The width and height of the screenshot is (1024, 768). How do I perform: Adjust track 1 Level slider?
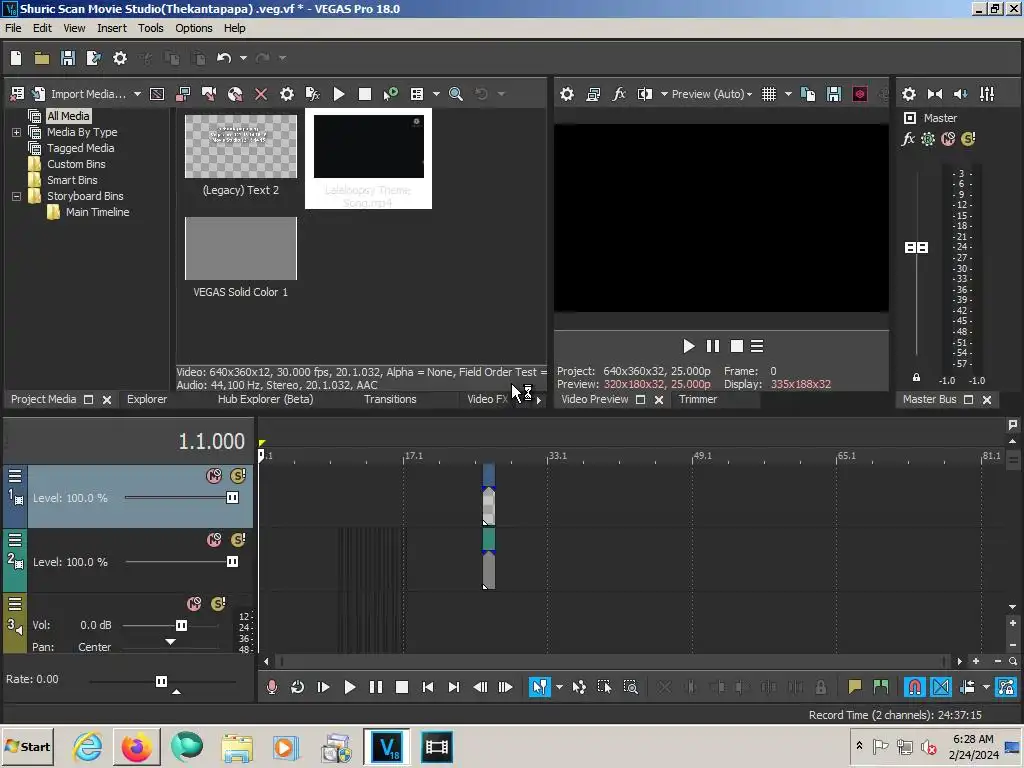pos(232,498)
